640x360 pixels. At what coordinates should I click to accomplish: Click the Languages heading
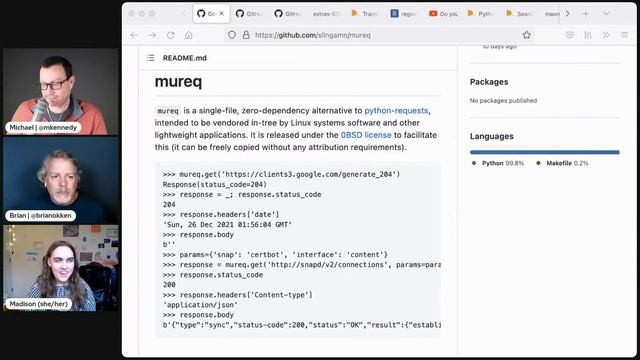point(491,136)
